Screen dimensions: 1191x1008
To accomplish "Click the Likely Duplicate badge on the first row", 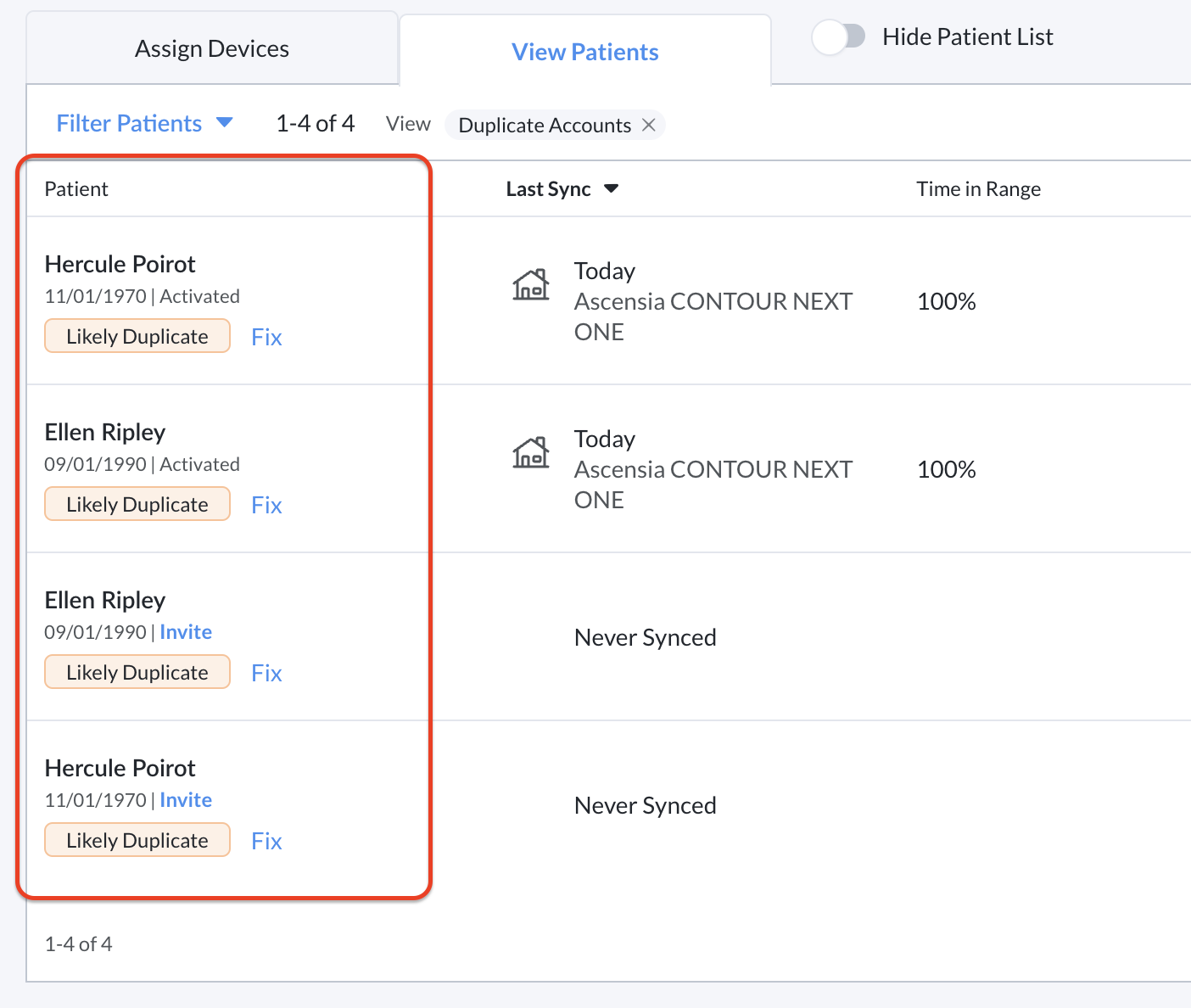I will 137,336.
